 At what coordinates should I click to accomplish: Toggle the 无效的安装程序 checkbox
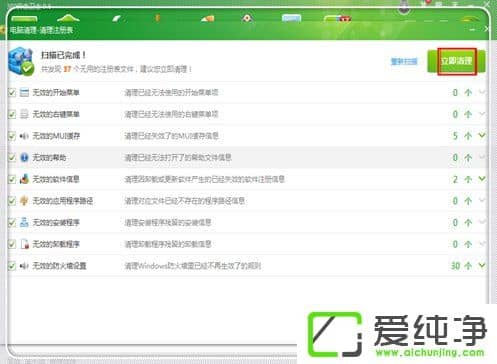click(12, 222)
